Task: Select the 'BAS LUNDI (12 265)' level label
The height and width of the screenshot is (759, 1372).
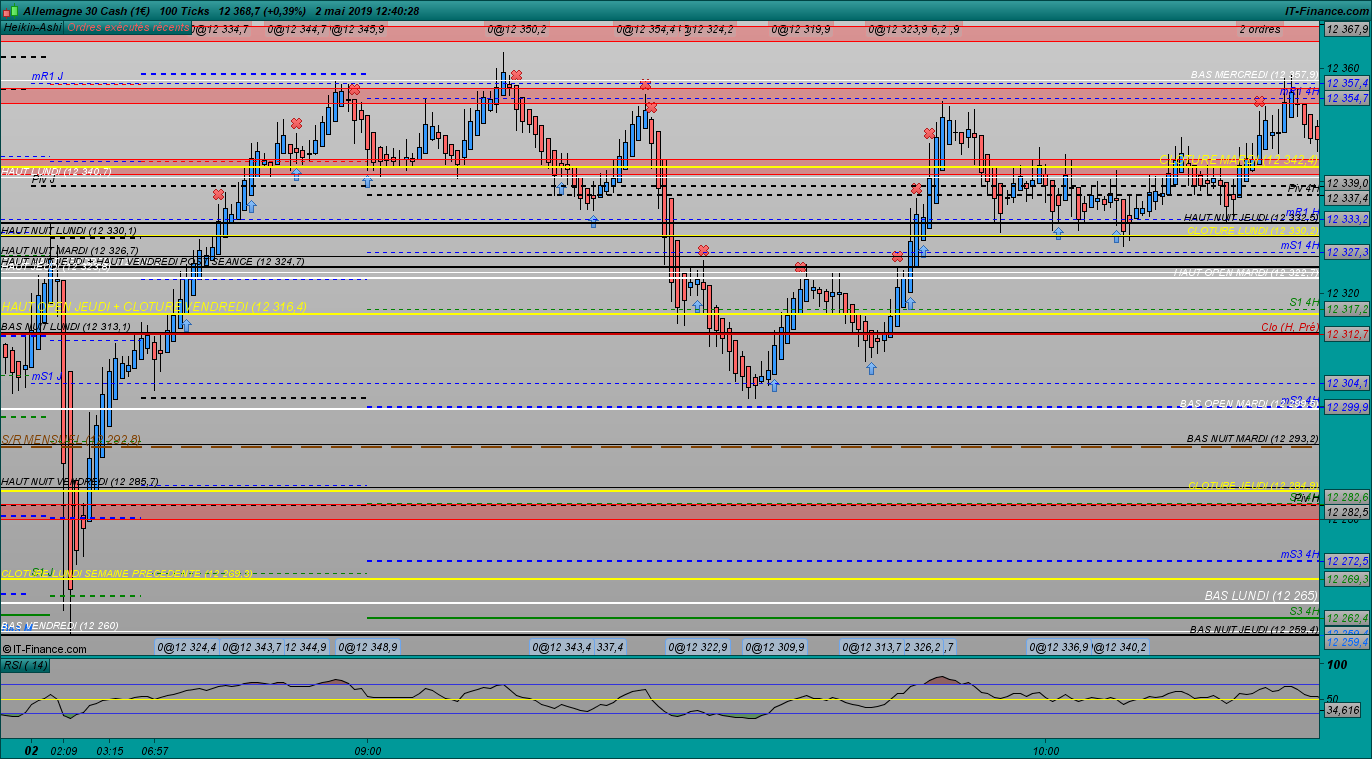Action: pyautogui.click(x=1260, y=595)
